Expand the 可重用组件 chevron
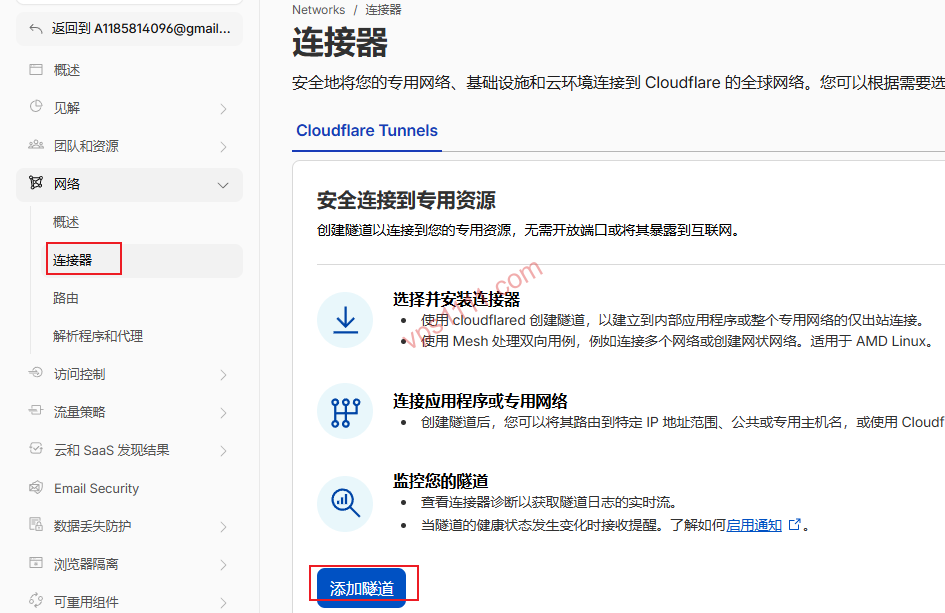Screen dimensions: 945x613 [x=223, y=603]
